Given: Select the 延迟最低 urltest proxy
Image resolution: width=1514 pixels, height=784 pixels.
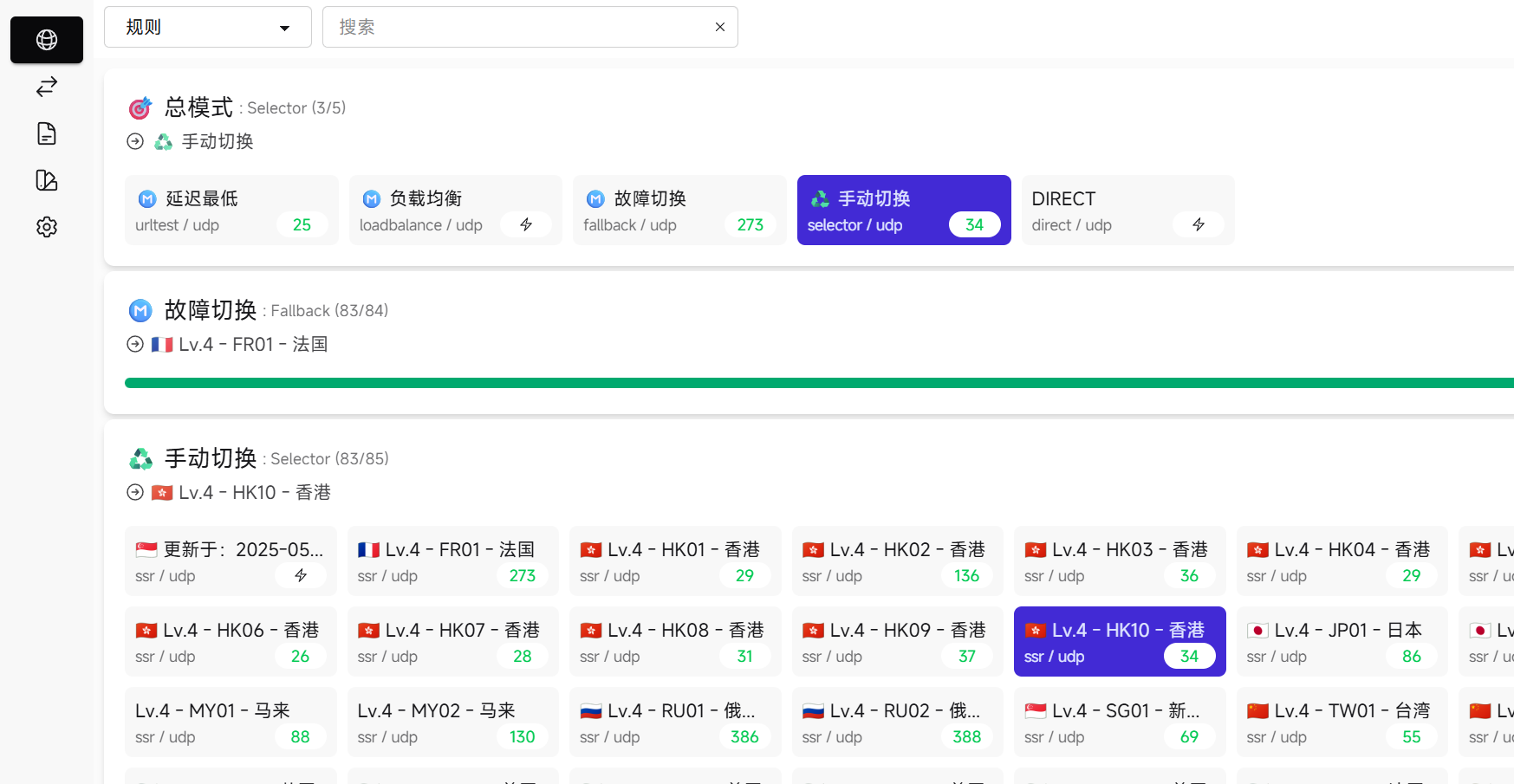Looking at the screenshot, I should (231, 211).
